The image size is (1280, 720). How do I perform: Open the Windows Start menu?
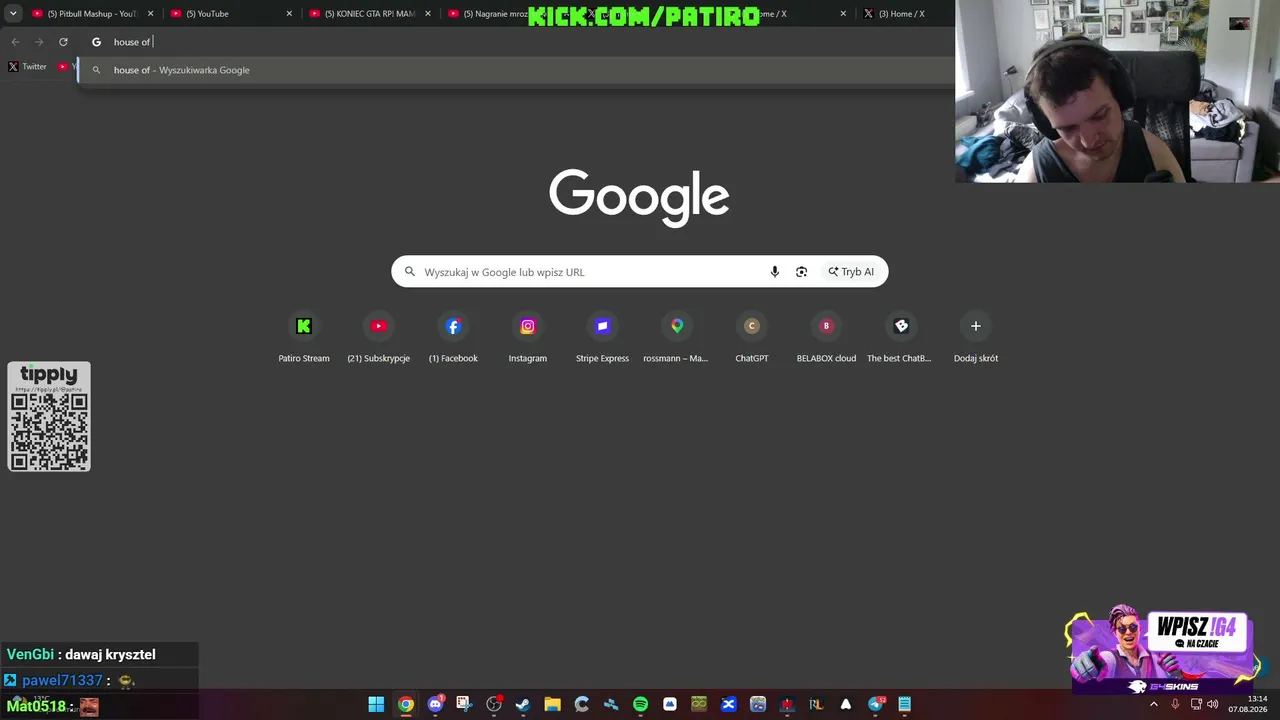tap(376, 704)
